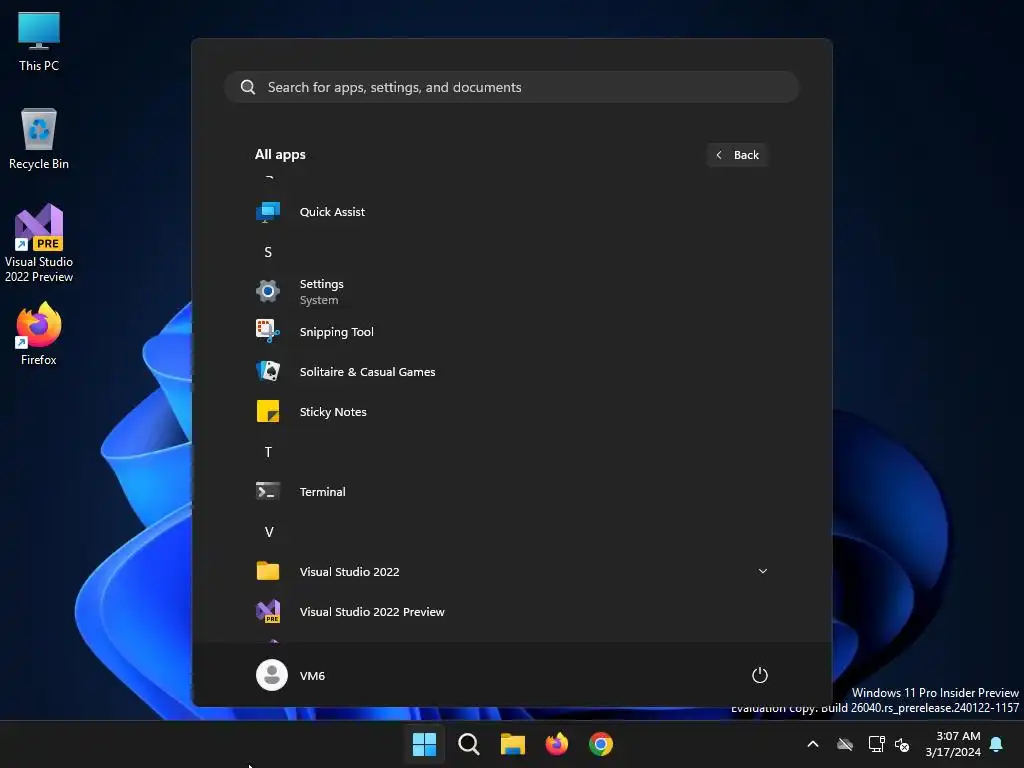The image size is (1024, 768).
Task: Launch Sticky Notes via its yellow icon
Action: point(268,411)
